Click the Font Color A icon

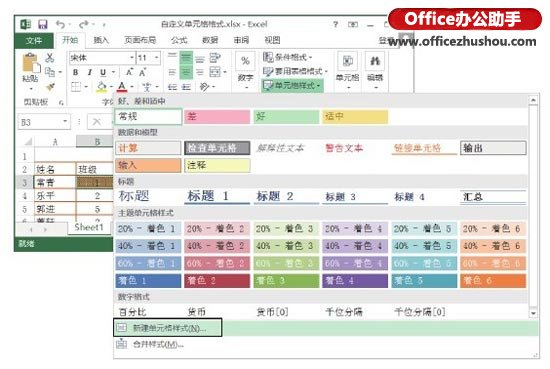click(122, 87)
